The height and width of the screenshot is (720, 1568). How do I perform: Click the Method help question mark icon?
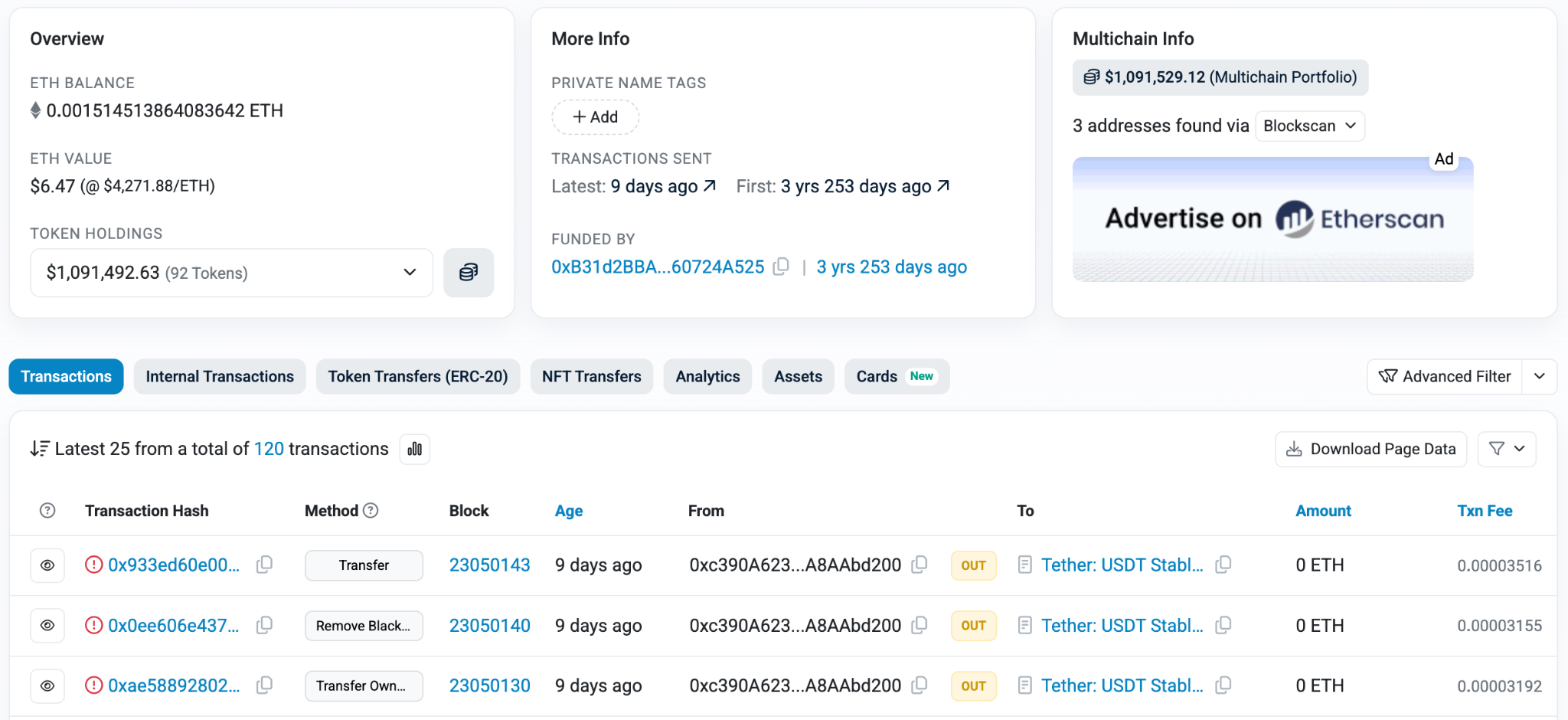(371, 511)
